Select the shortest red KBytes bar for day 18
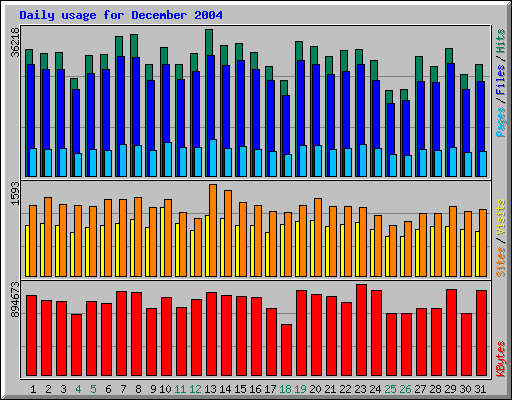Image resolution: width=512 pixels, height=400 pixels. tap(286, 350)
